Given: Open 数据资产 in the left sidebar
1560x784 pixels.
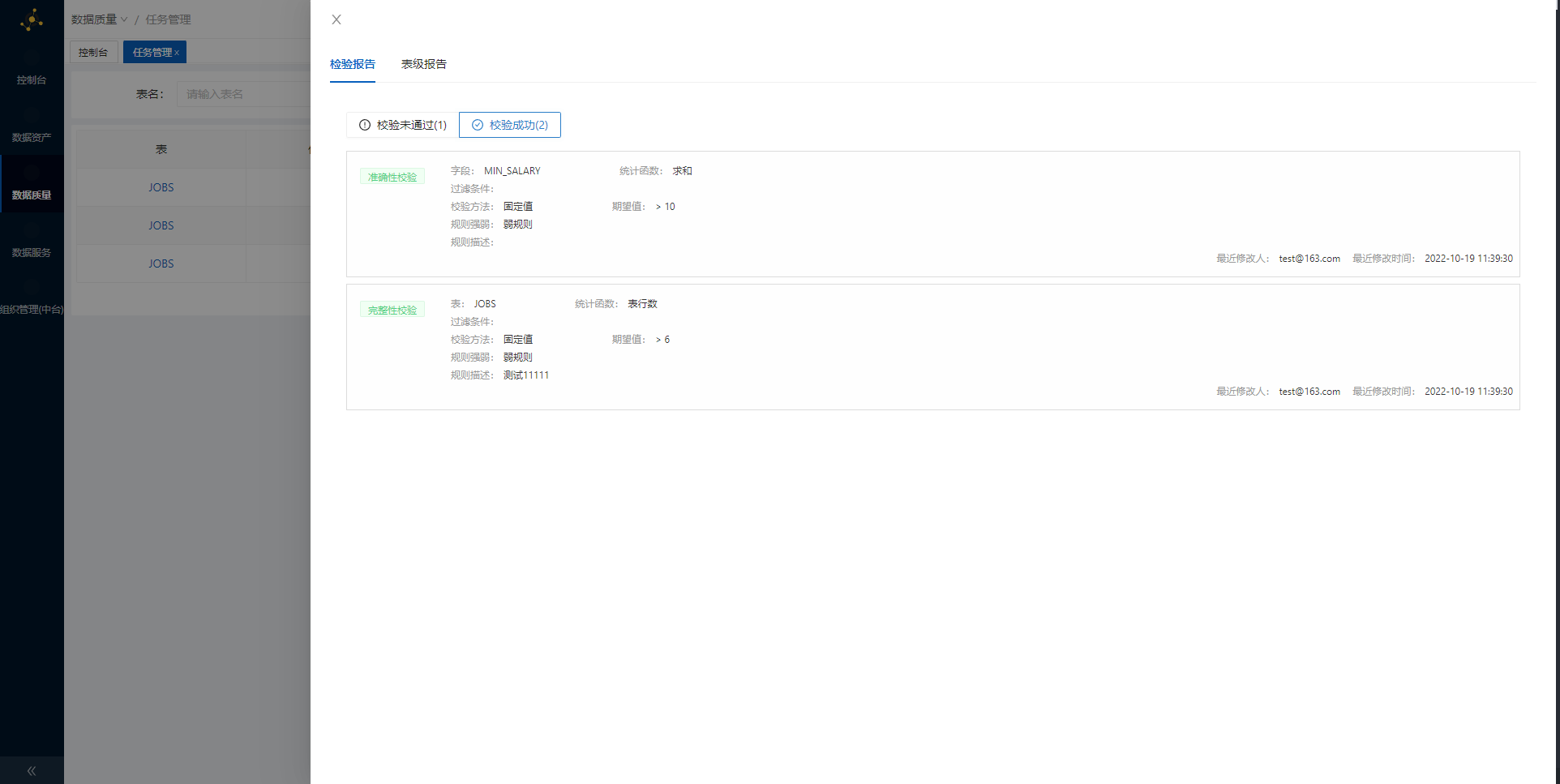Looking at the screenshot, I should click(x=32, y=138).
